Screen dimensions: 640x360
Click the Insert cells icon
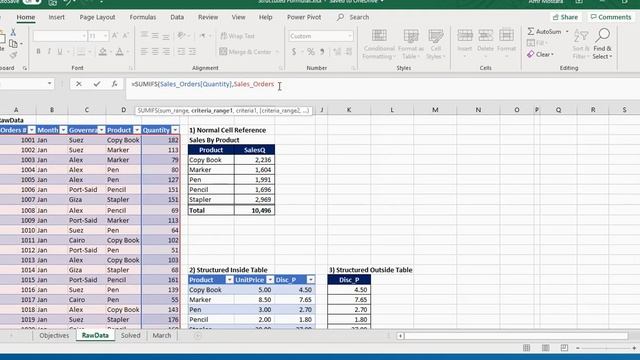[x=464, y=36]
